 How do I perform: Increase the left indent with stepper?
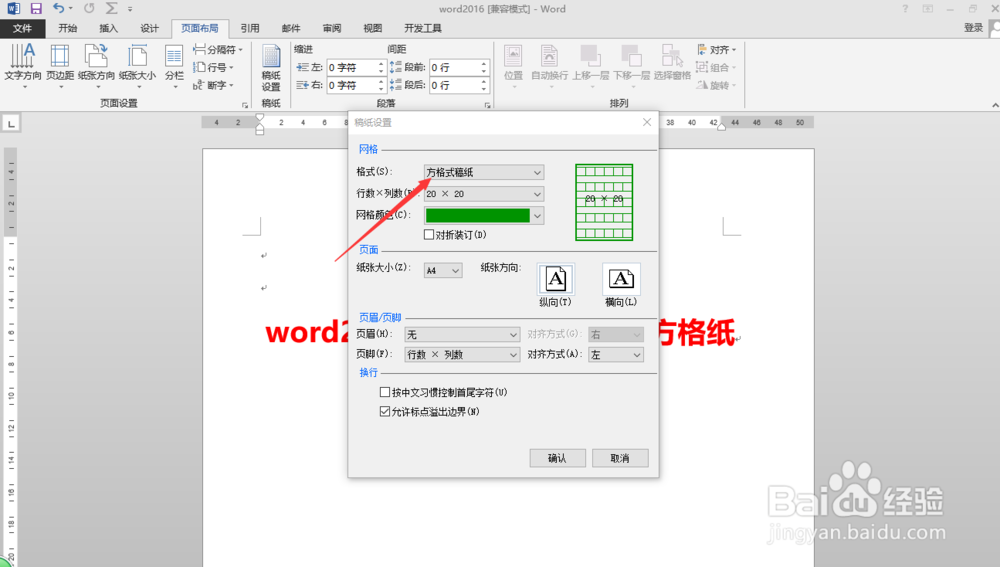click(x=381, y=64)
